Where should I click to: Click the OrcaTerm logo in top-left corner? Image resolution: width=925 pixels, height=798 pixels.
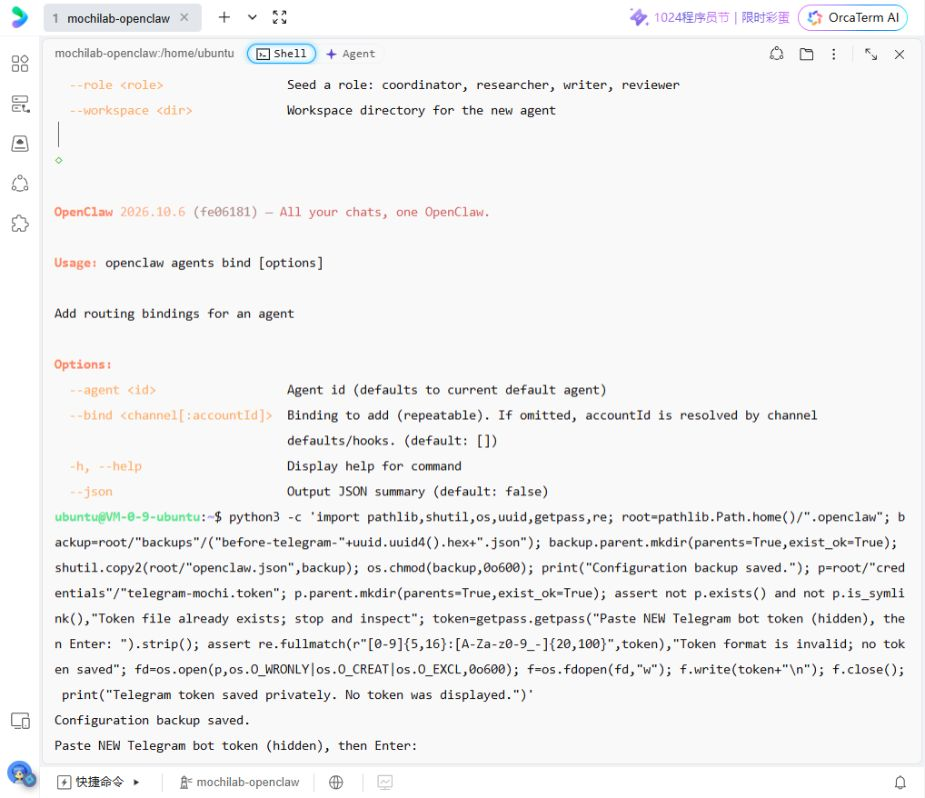pos(19,17)
